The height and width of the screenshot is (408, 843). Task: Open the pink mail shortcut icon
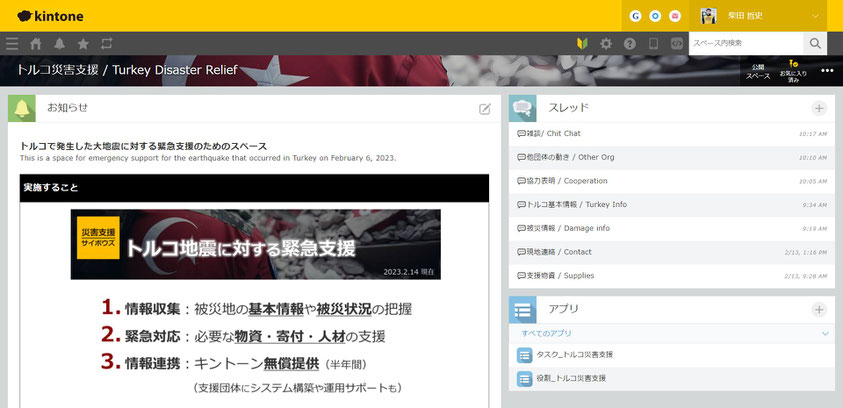tap(675, 16)
